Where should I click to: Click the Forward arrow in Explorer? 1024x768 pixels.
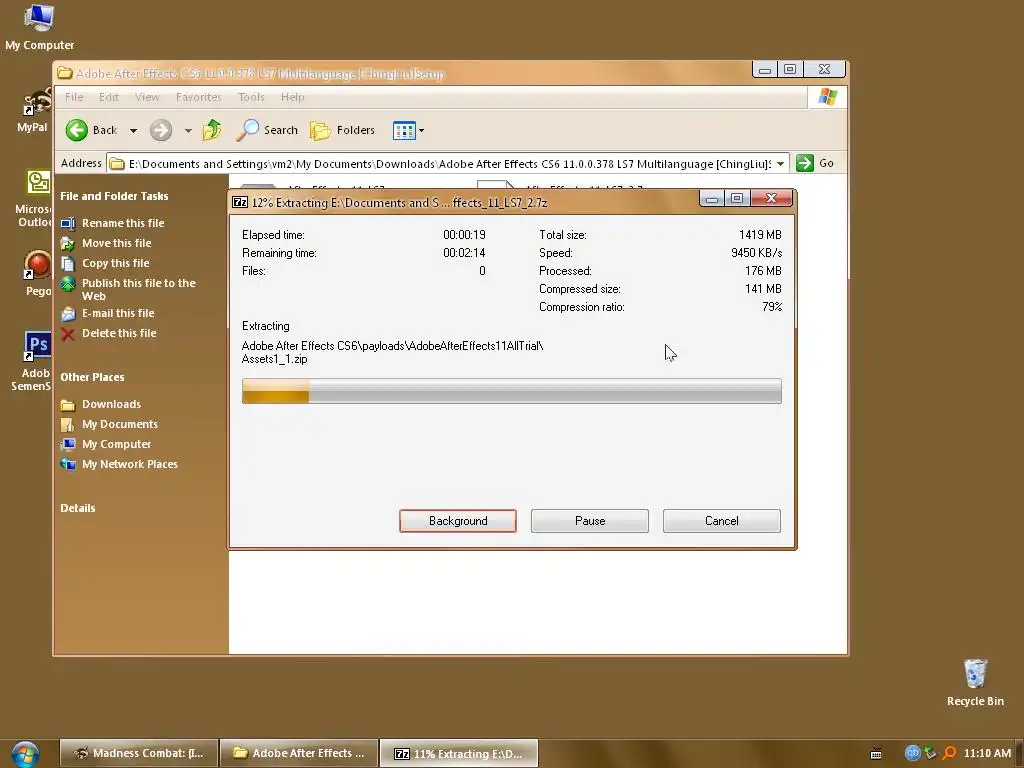[x=161, y=130]
